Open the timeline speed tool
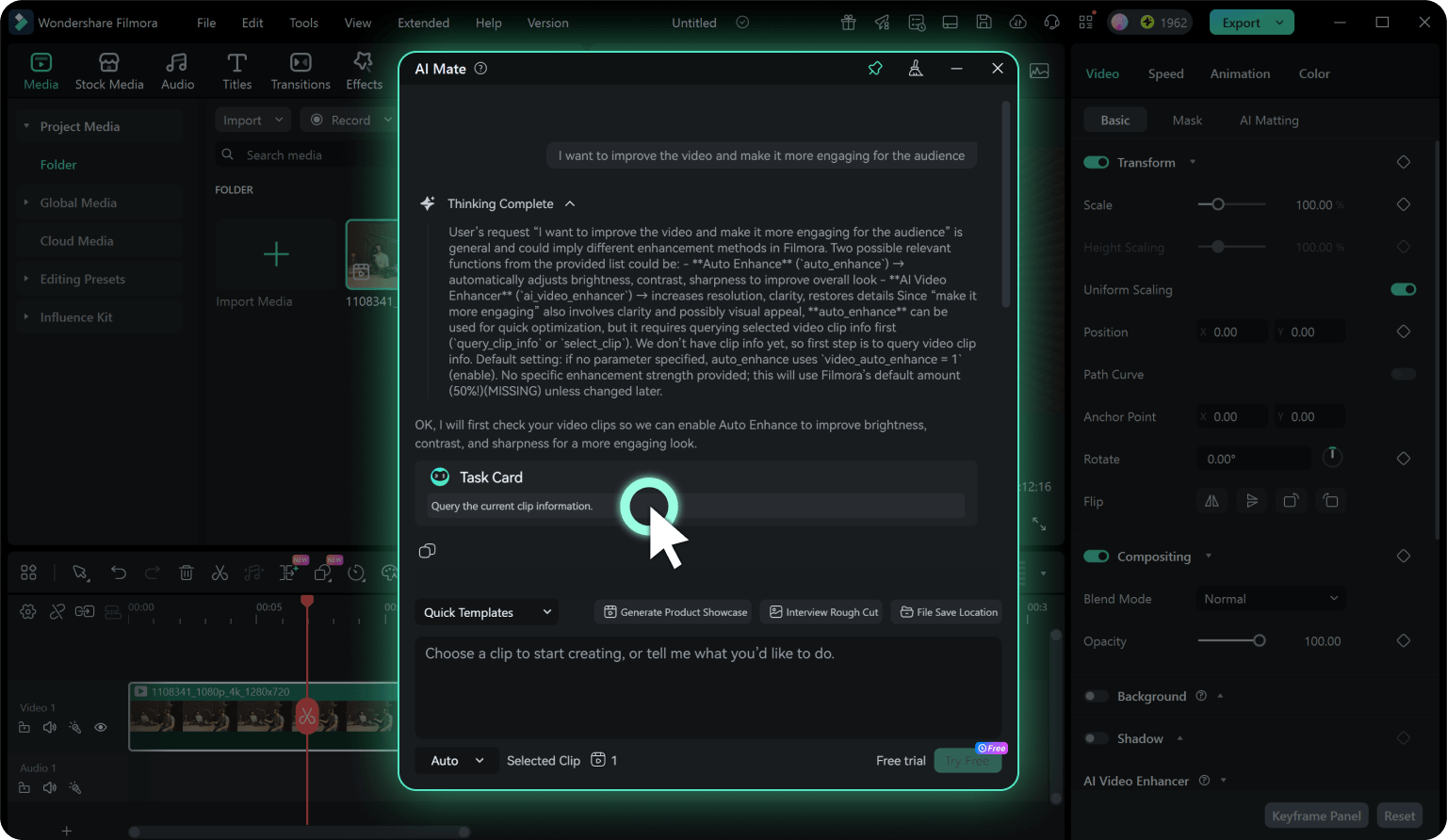This screenshot has width=1447, height=840. tap(356, 573)
